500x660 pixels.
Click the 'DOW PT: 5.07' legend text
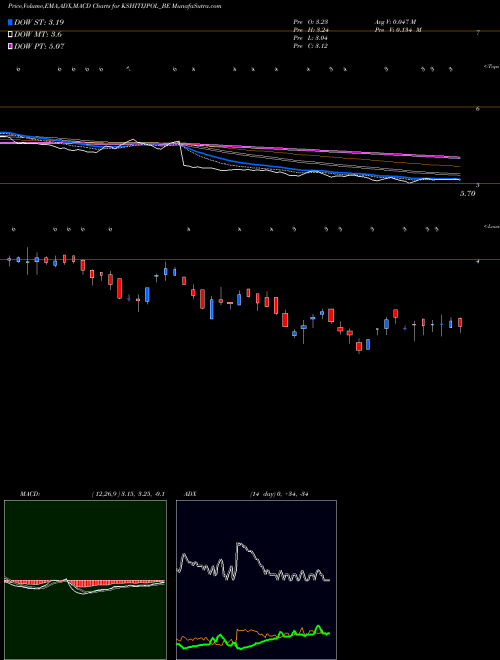(x=39, y=47)
